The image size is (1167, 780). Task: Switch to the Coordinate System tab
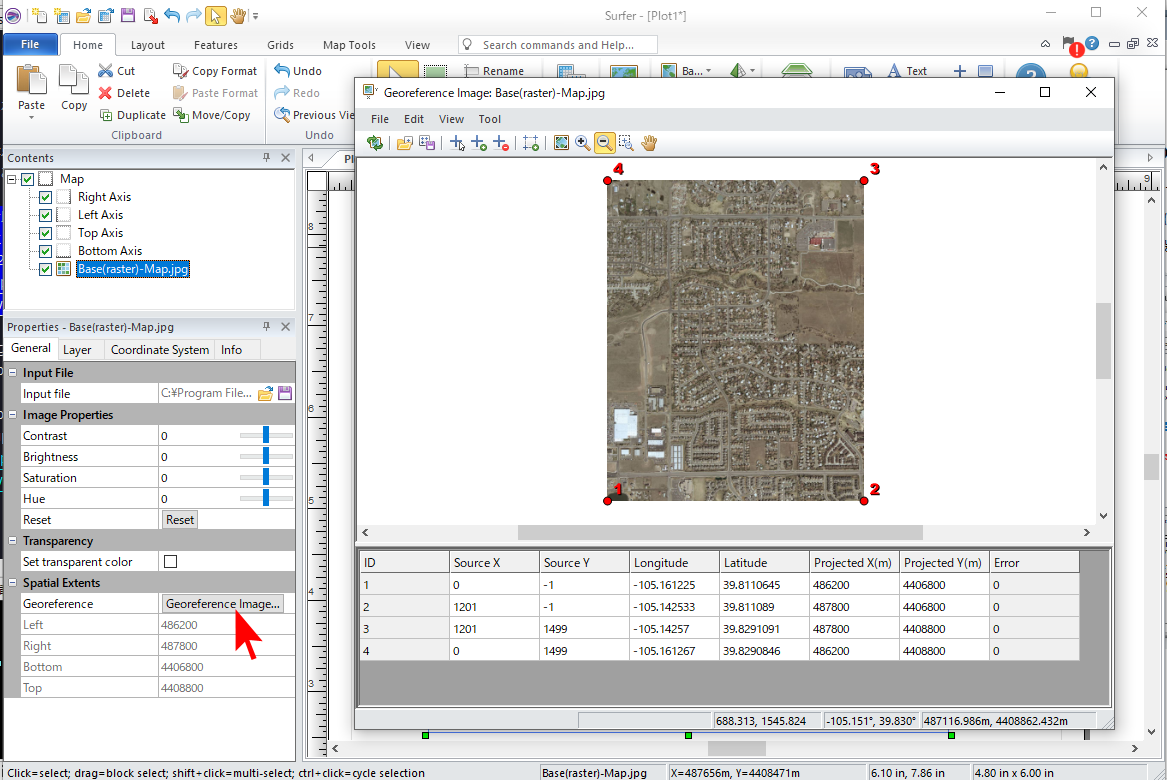click(160, 350)
